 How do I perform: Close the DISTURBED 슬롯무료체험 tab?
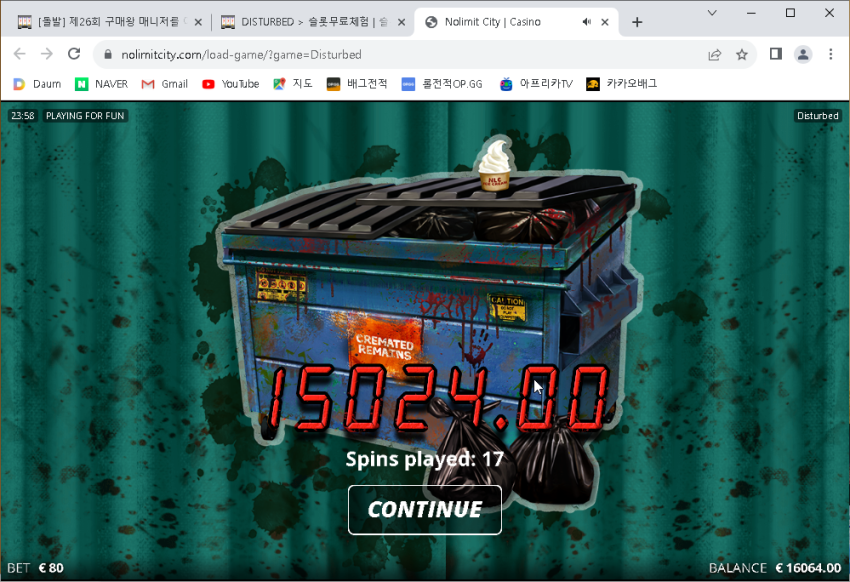[x=401, y=22]
